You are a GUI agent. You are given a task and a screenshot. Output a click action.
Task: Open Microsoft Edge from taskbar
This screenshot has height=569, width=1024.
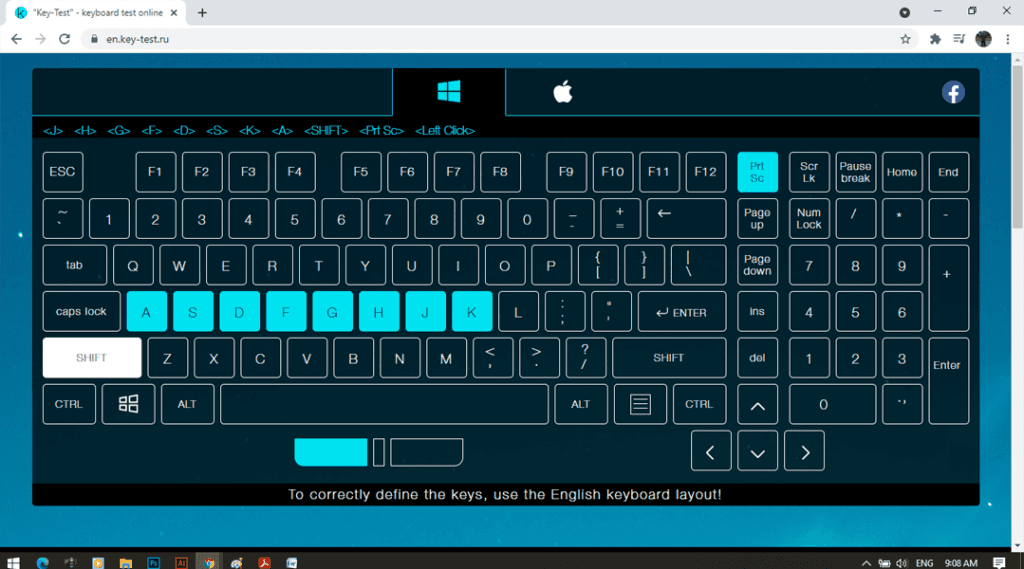42,562
